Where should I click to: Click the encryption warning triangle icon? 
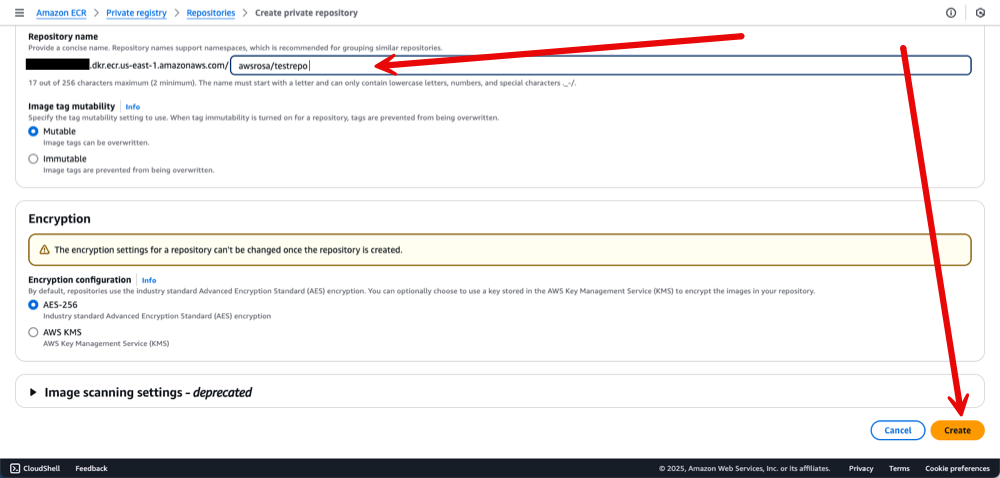point(45,250)
